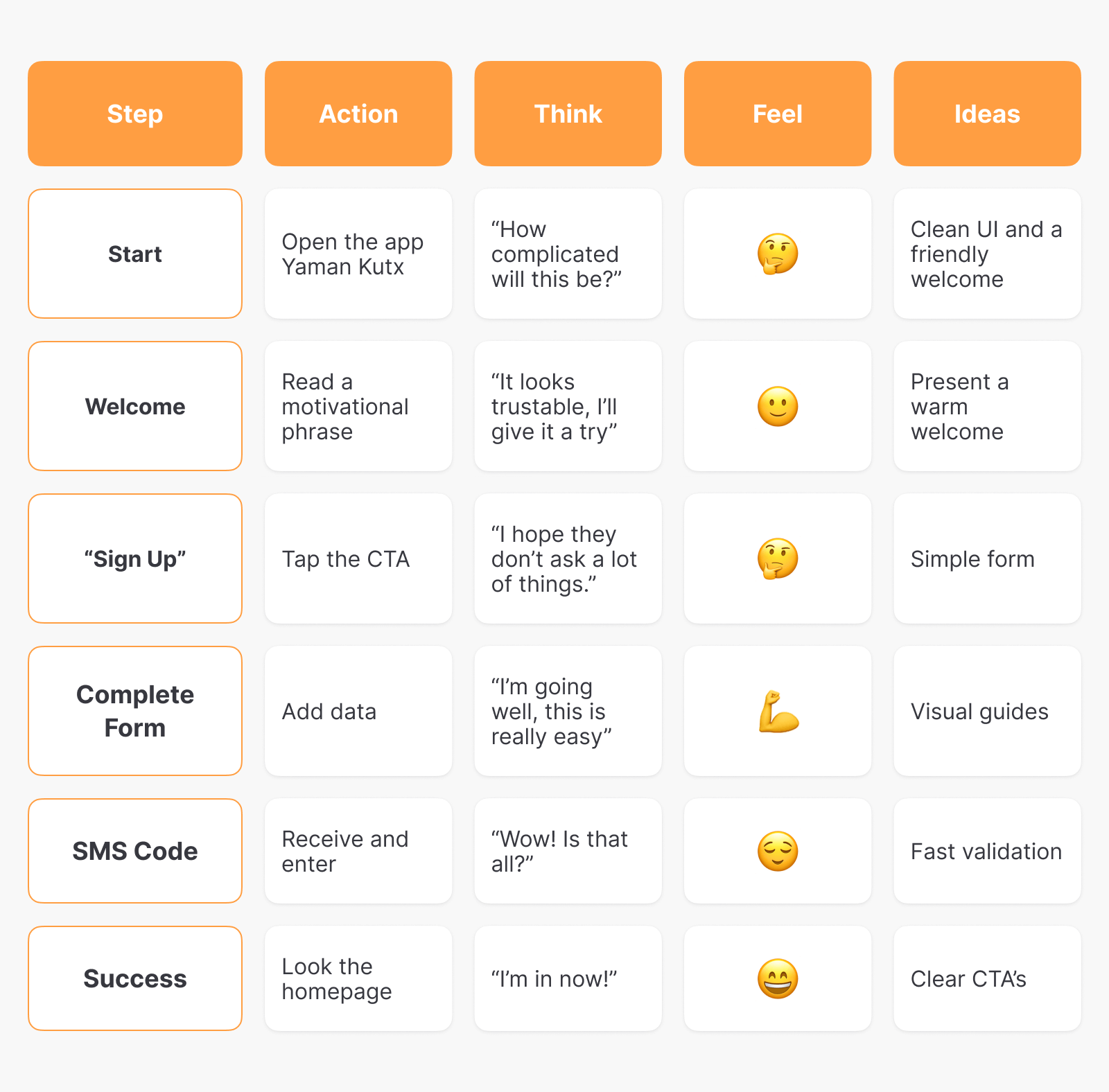Select the Start step card
Viewport: 1109px width, 1092px height.
(x=135, y=254)
